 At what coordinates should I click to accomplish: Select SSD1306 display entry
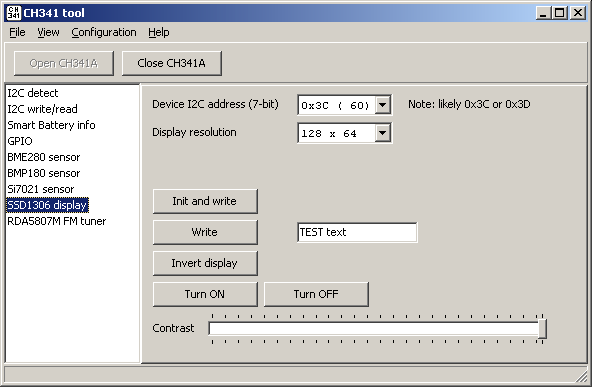(47, 205)
